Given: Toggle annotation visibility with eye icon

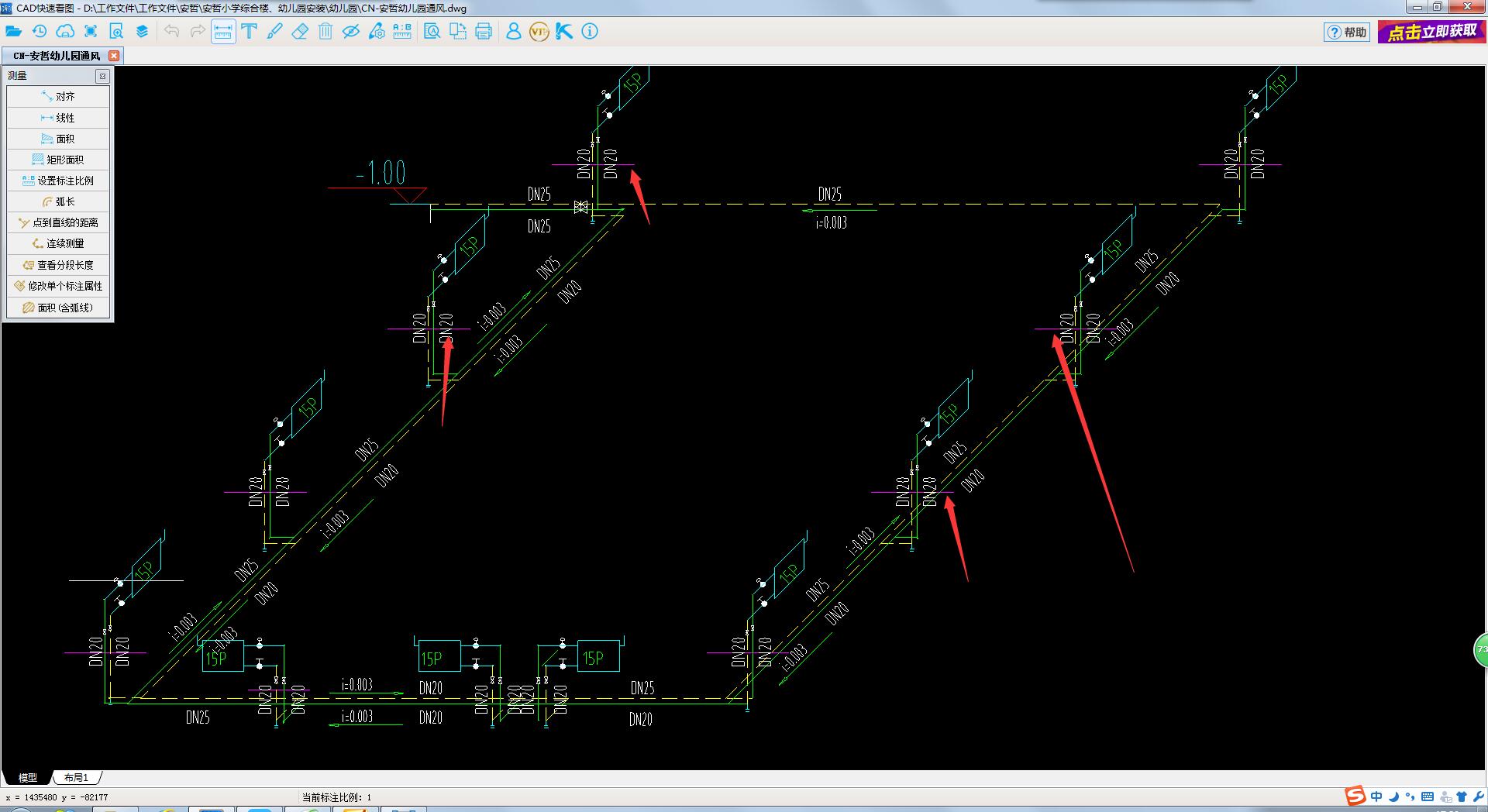Looking at the screenshot, I should [x=351, y=32].
